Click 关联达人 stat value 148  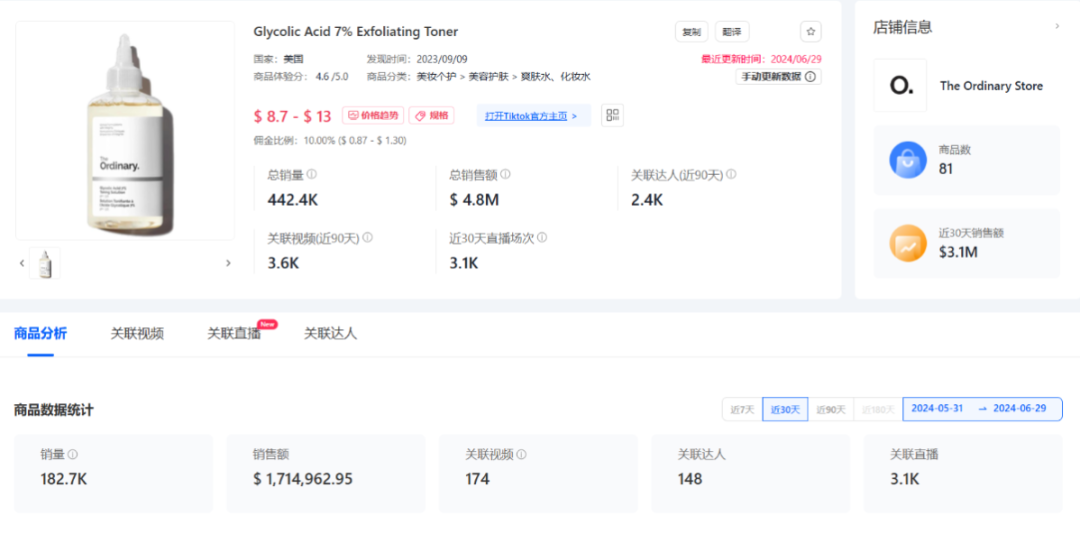click(x=689, y=479)
